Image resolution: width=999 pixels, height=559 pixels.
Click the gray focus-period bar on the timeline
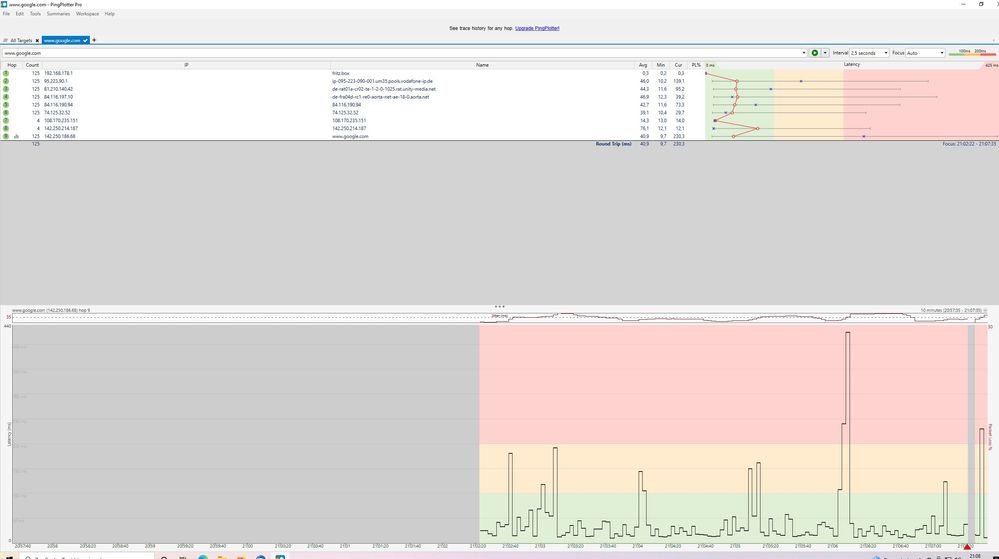[x=971, y=433]
